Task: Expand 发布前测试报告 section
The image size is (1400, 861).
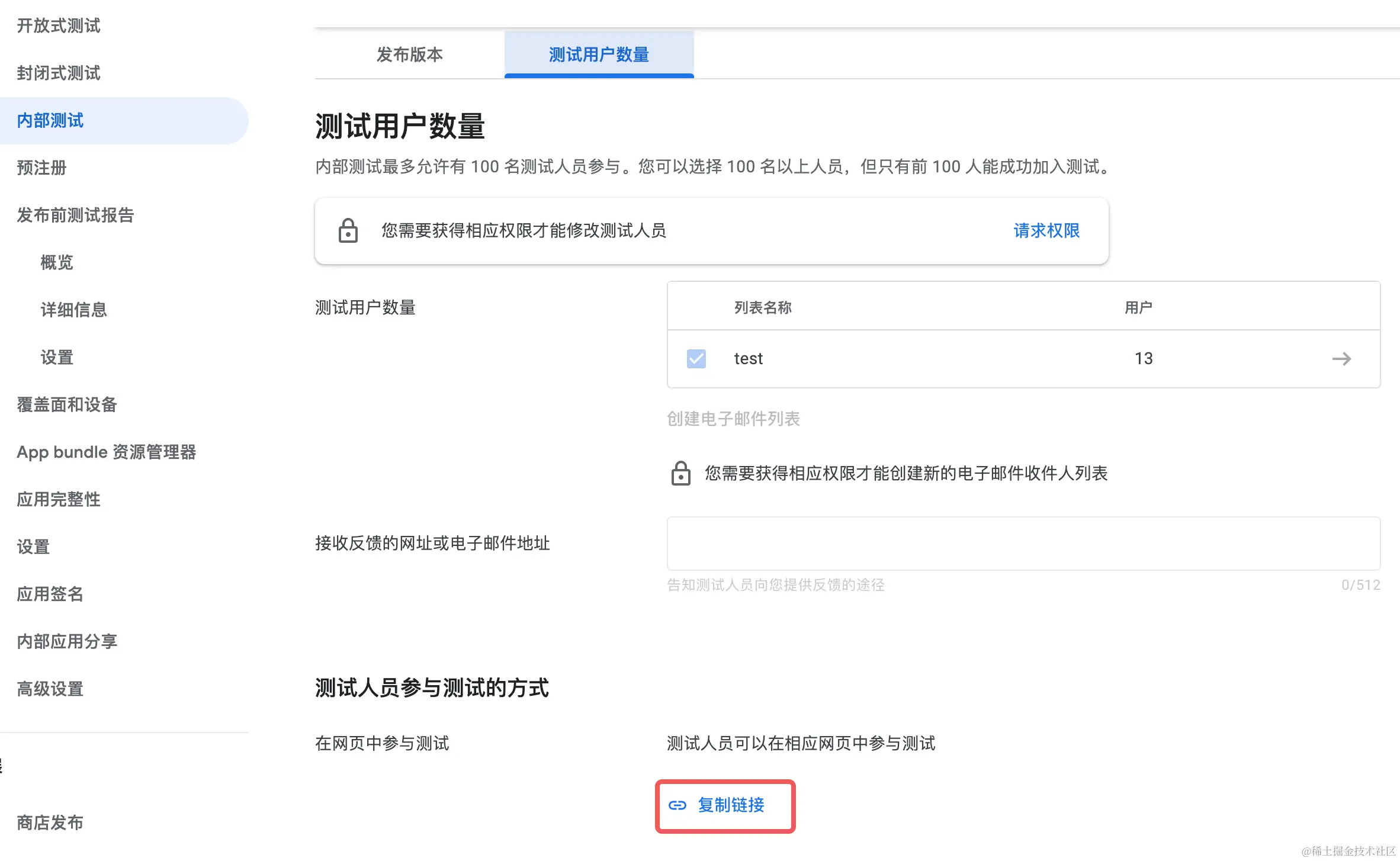Action: 75,215
